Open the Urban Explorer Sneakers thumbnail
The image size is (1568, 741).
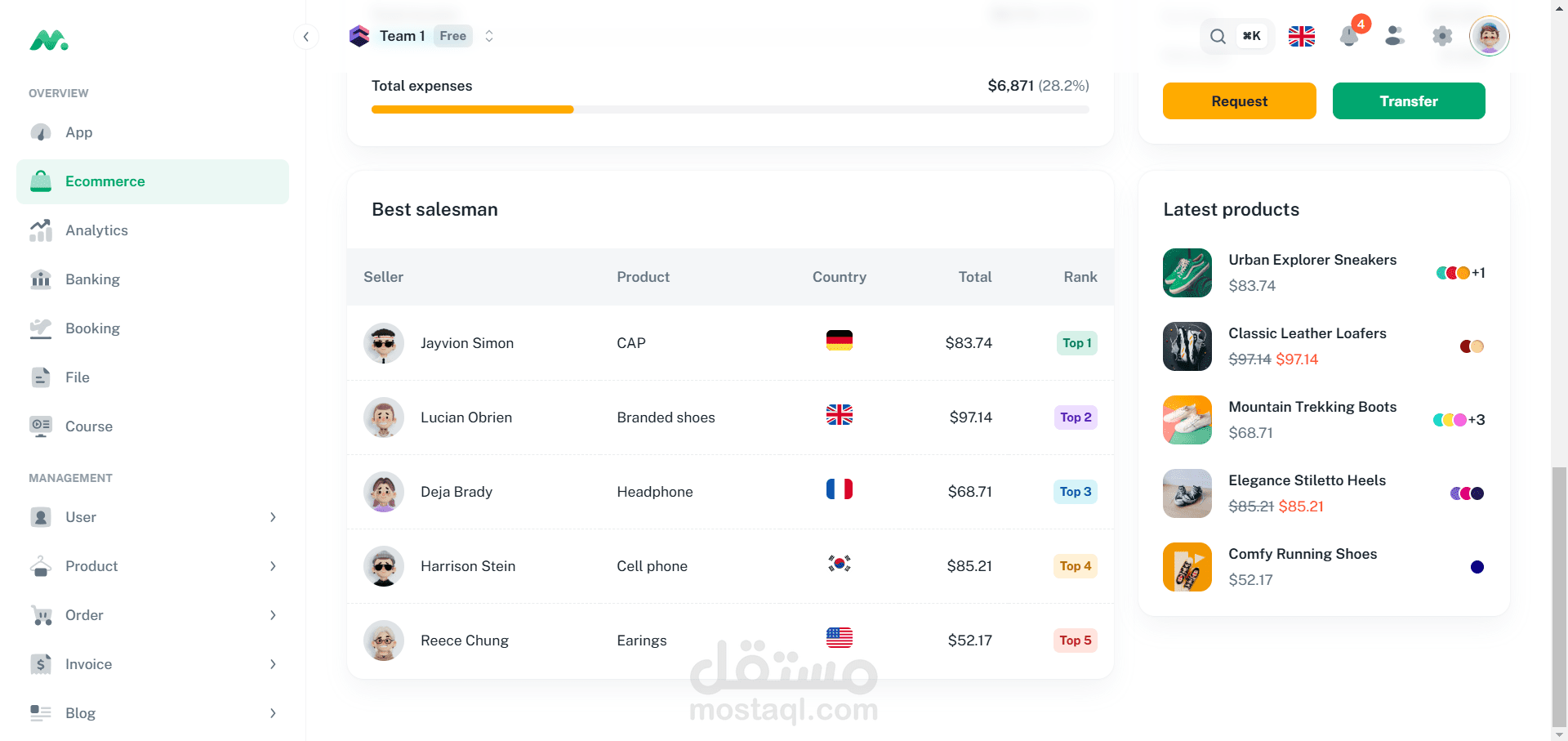[x=1187, y=273]
